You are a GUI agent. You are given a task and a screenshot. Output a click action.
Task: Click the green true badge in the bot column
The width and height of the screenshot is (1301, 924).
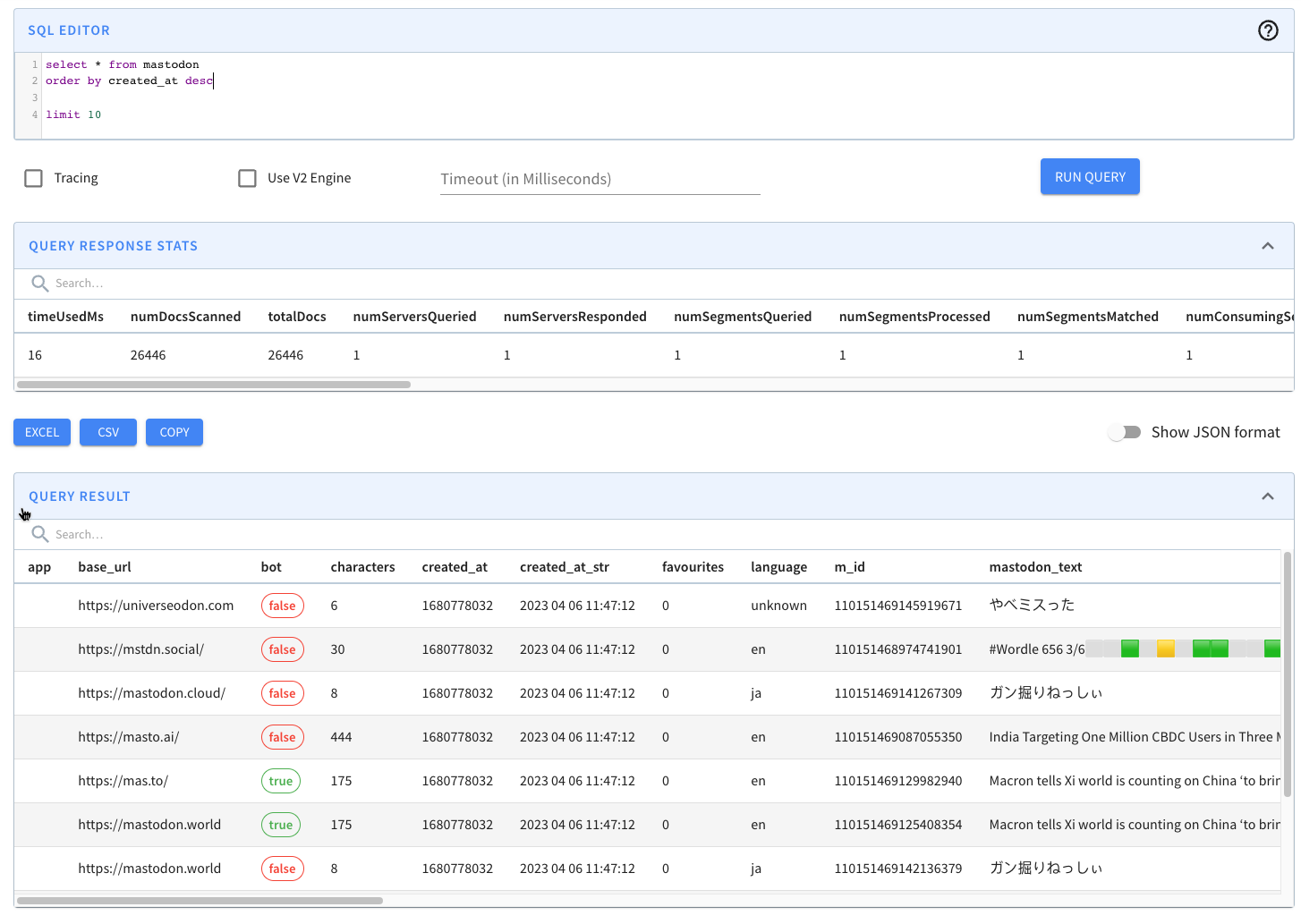coord(280,780)
